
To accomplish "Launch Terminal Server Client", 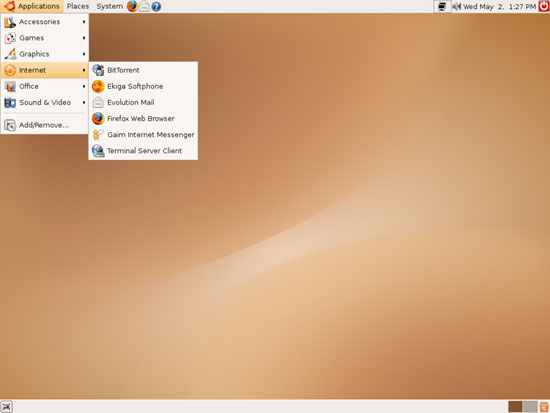I will click(x=143, y=151).
